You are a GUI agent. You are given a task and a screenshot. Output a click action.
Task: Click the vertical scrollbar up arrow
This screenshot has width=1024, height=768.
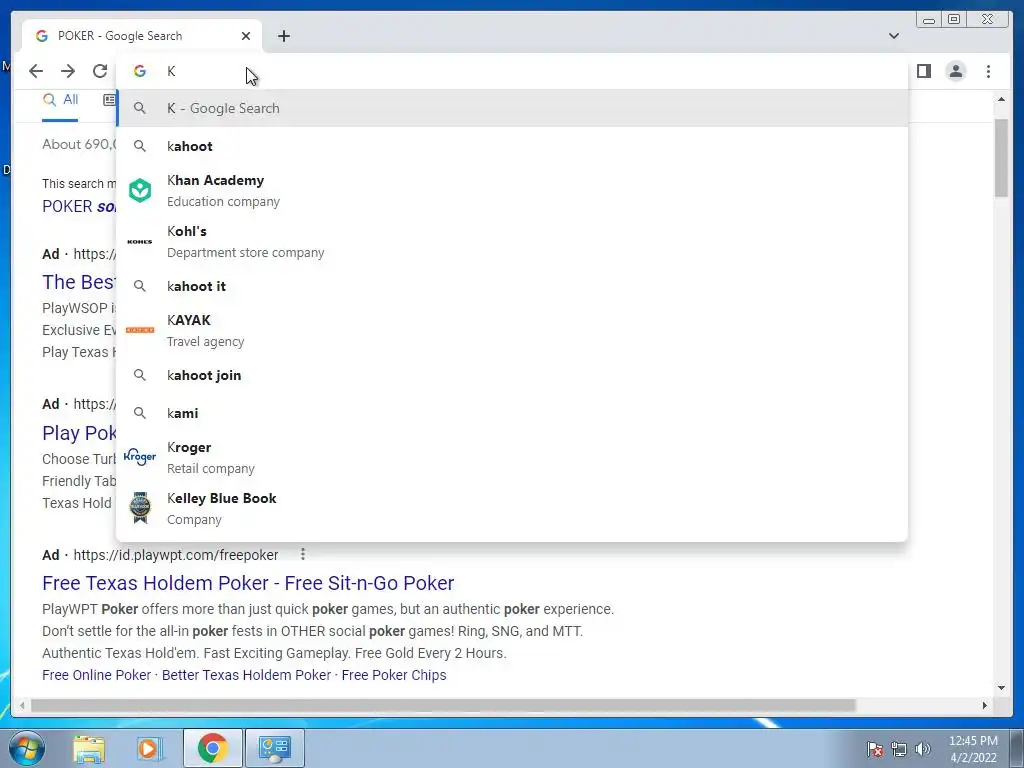click(x=1001, y=99)
